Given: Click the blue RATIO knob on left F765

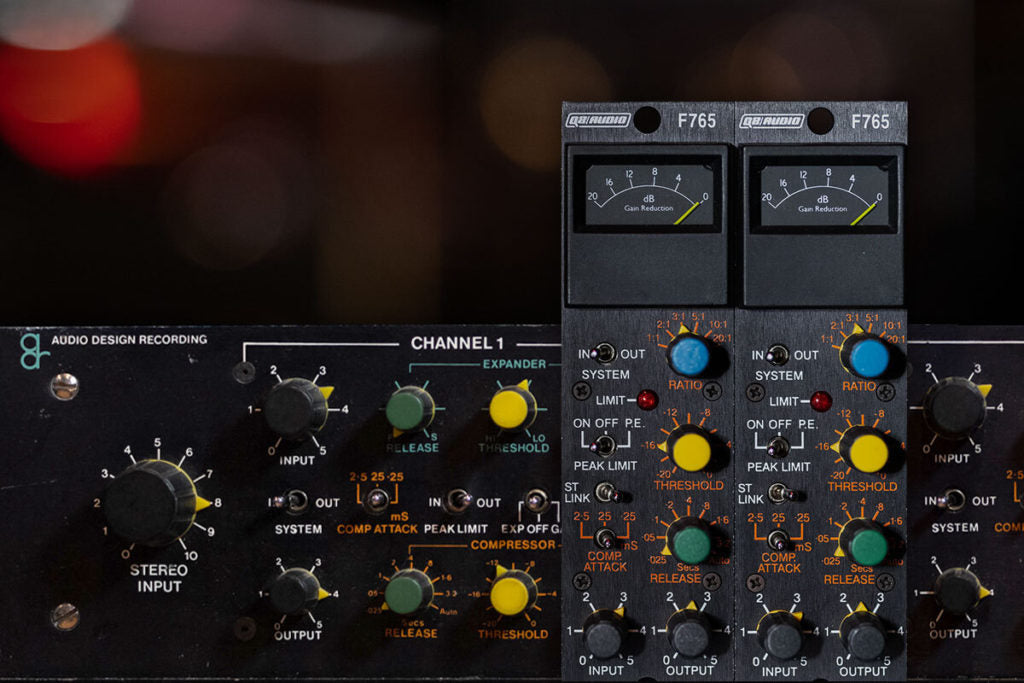Looking at the screenshot, I should (691, 357).
